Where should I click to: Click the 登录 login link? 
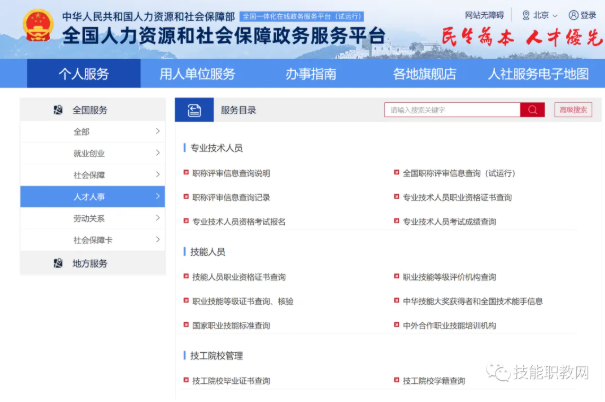588,15
